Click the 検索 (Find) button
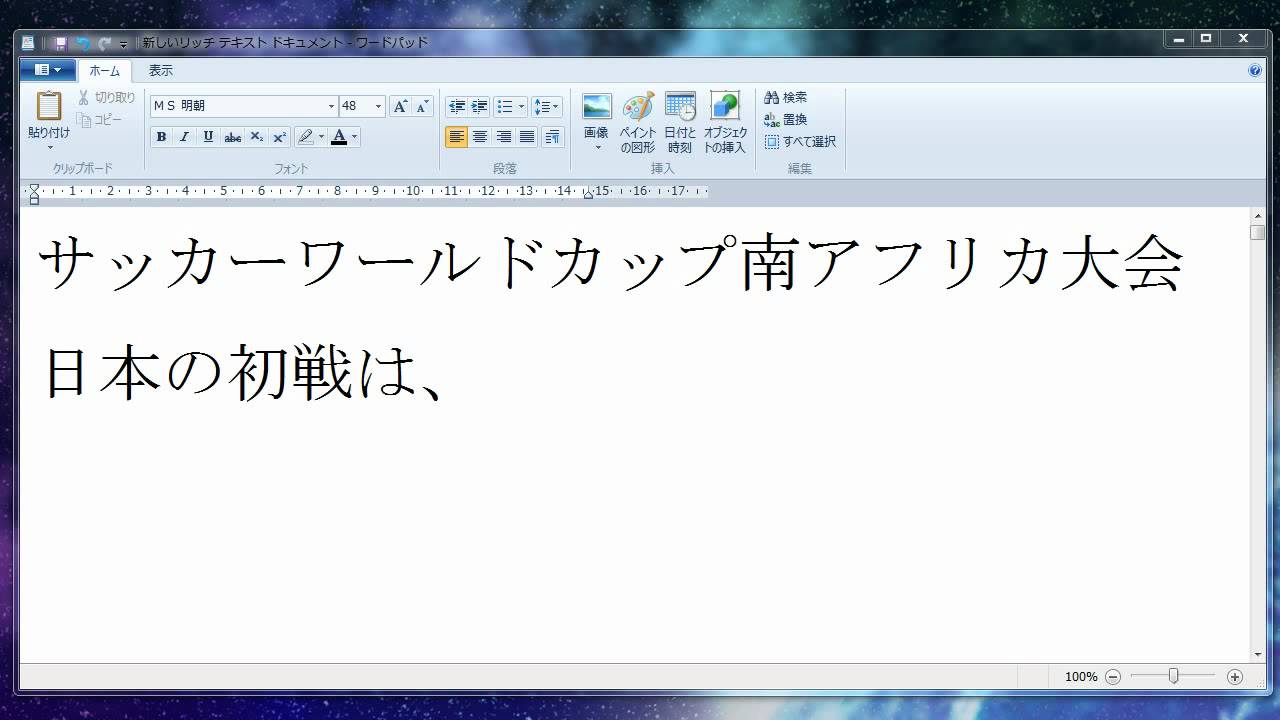The image size is (1280, 720). [x=786, y=97]
